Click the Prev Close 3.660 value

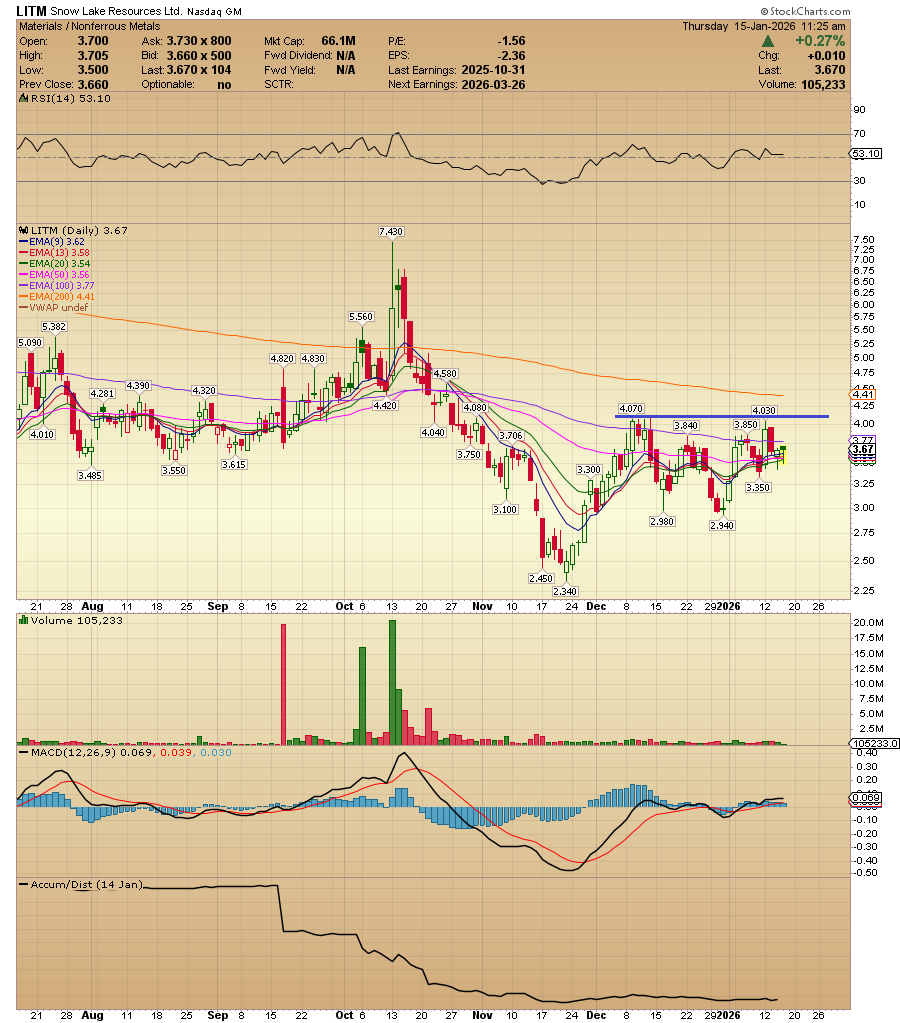93,85
